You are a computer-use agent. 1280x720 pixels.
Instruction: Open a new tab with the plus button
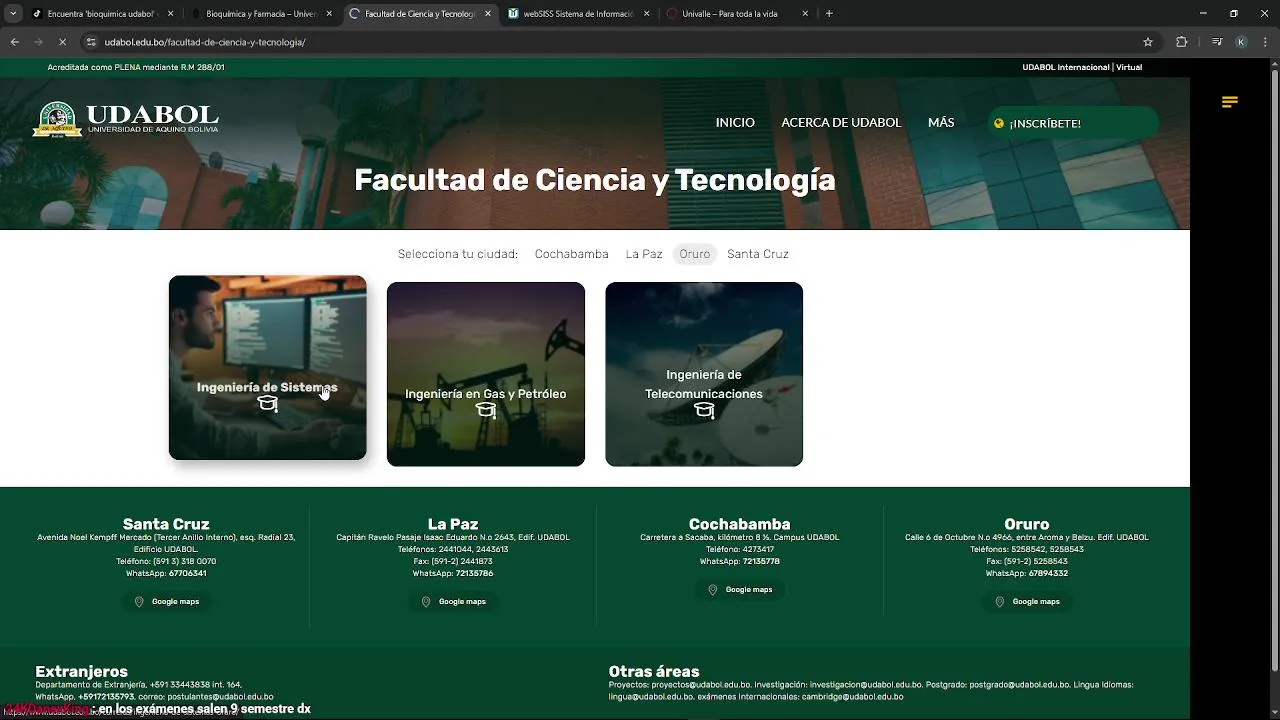pos(829,14)
